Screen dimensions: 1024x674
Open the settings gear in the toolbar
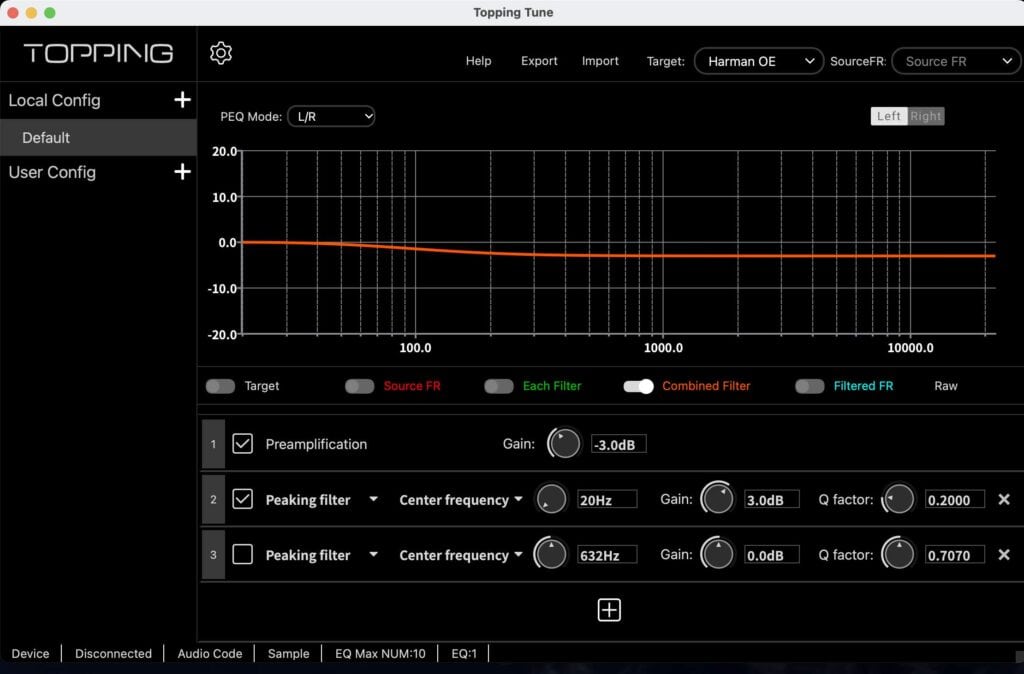coord(220,52)
